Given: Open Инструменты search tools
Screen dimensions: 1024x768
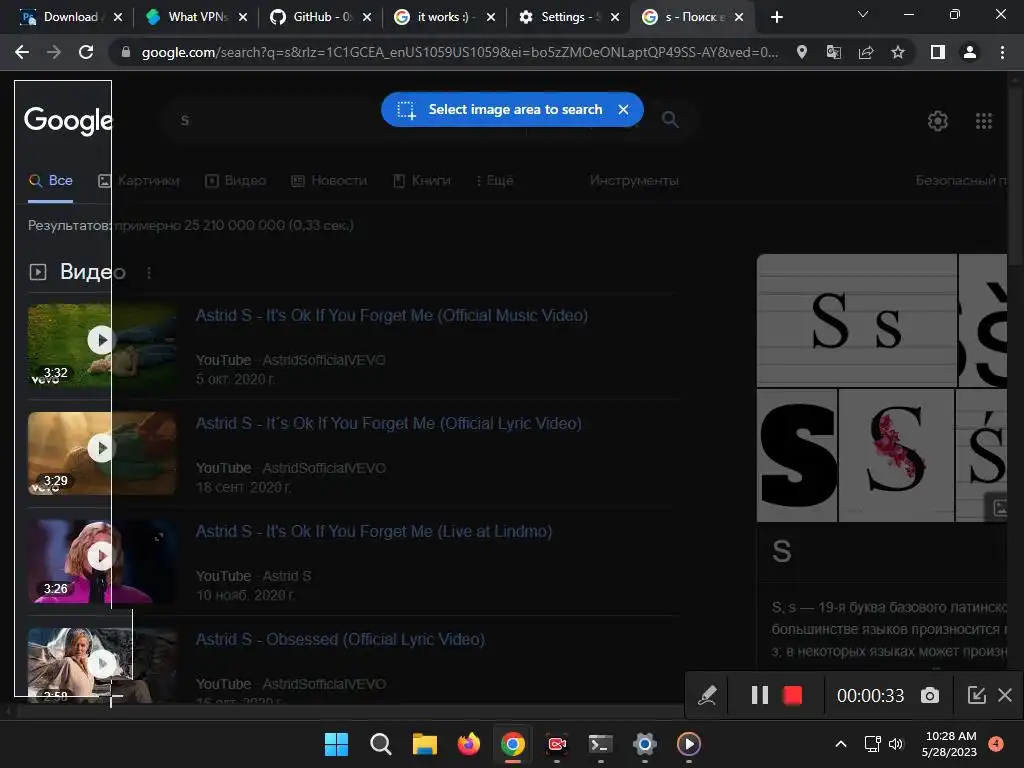Looking at the screenshot, I should click(x=633, y=181).
